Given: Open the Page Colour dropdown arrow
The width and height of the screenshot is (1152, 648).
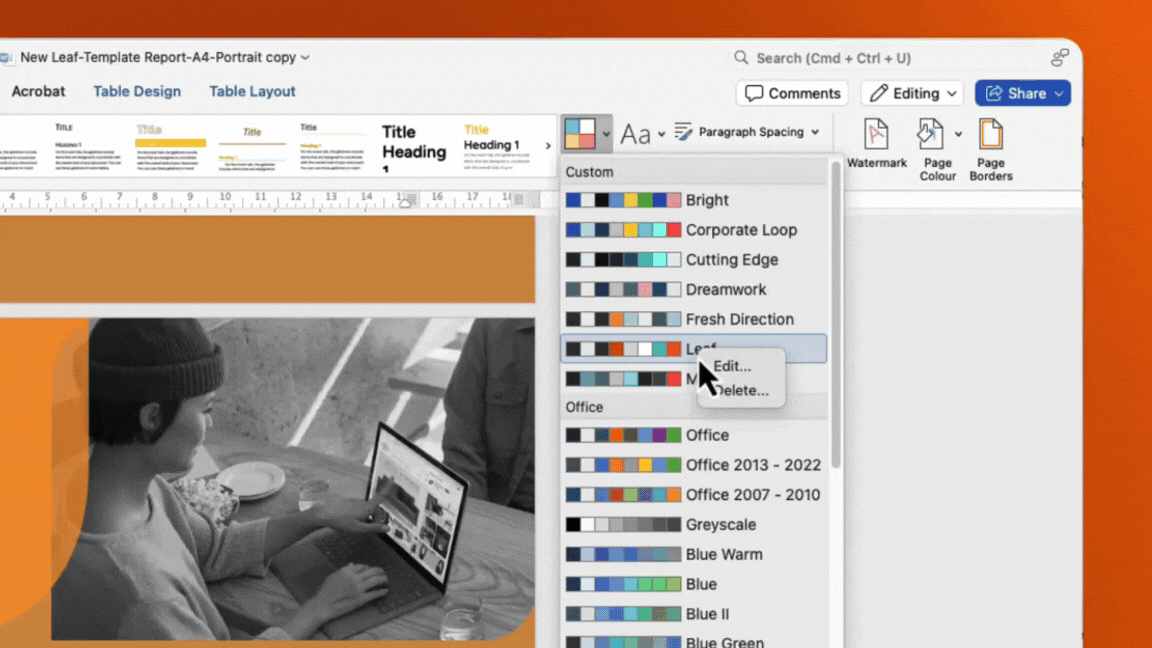Looking at the screenshot, I should (957, 133).
